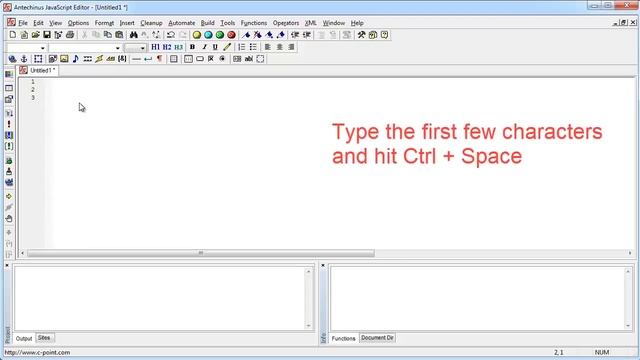The image size is (640, 360).
Task: Open the Cleanup menu
Action: (x=151, y=23)
